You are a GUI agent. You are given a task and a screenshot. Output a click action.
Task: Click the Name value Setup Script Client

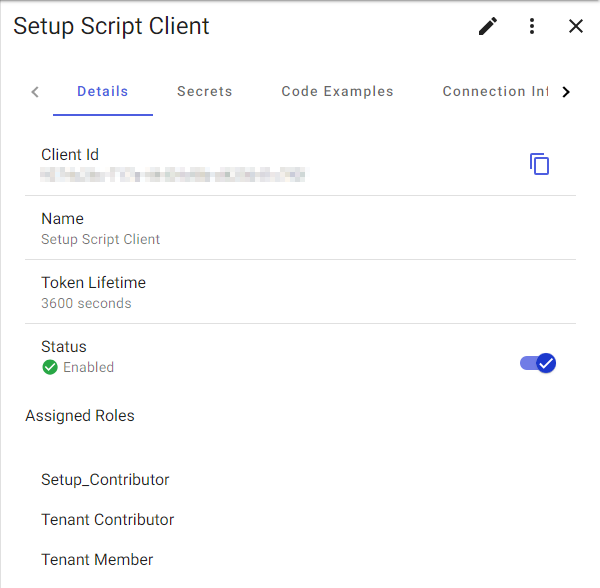[x=101, y=239]
